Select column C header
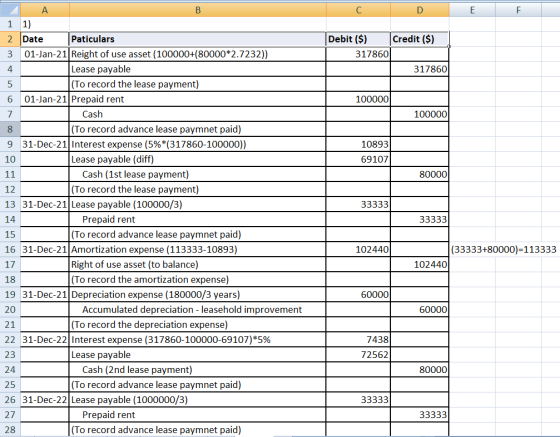This screenshot has height=437, width=560. point(358,10)
